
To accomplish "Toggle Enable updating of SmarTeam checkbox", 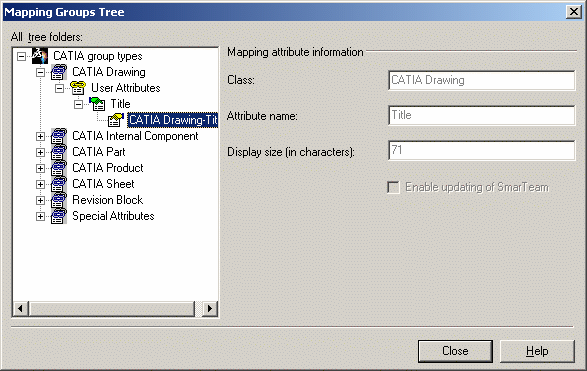I will pyautogui.click(x=393, y=187).
